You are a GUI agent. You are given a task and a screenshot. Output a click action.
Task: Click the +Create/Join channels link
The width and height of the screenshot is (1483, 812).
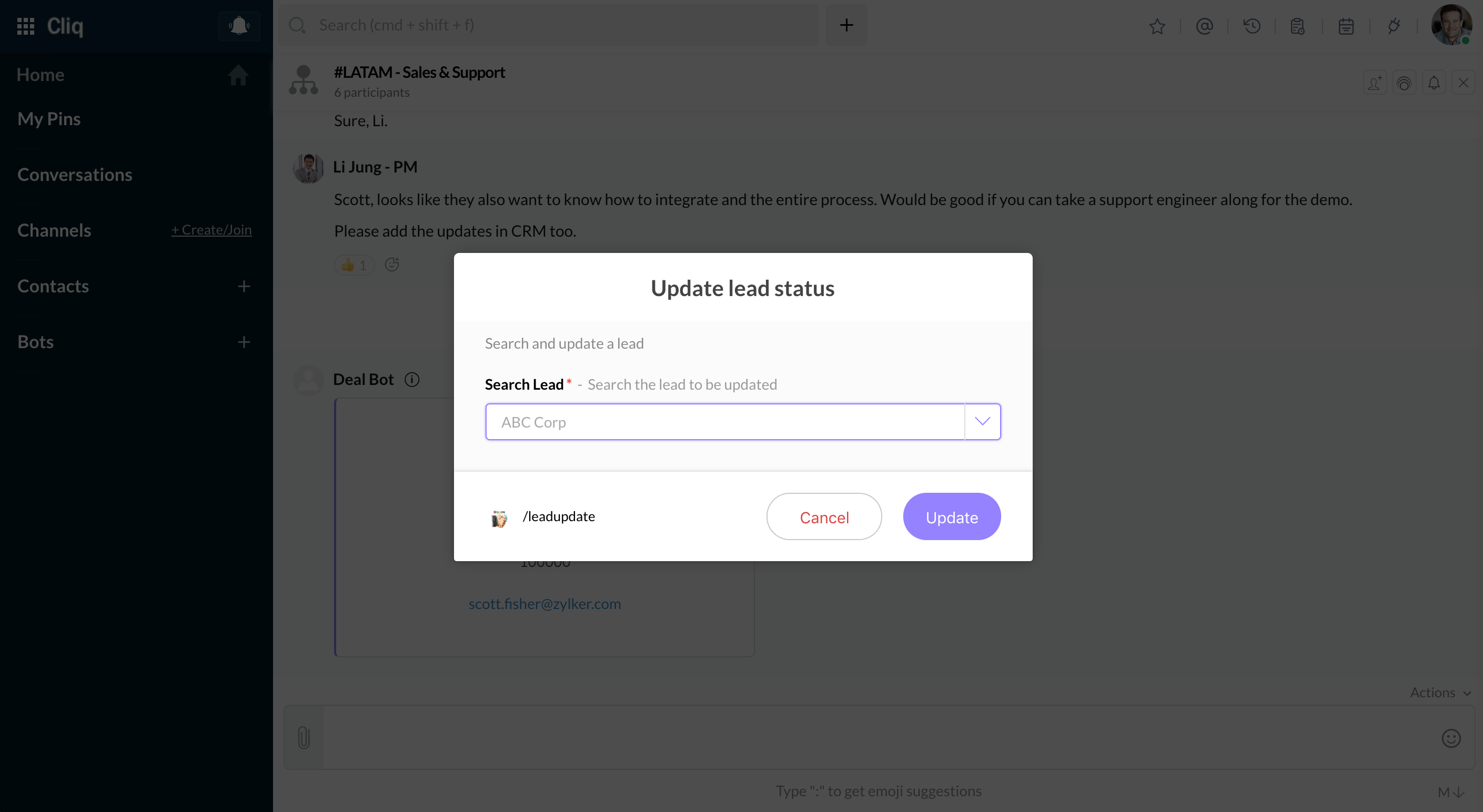[x=211, y=230]
